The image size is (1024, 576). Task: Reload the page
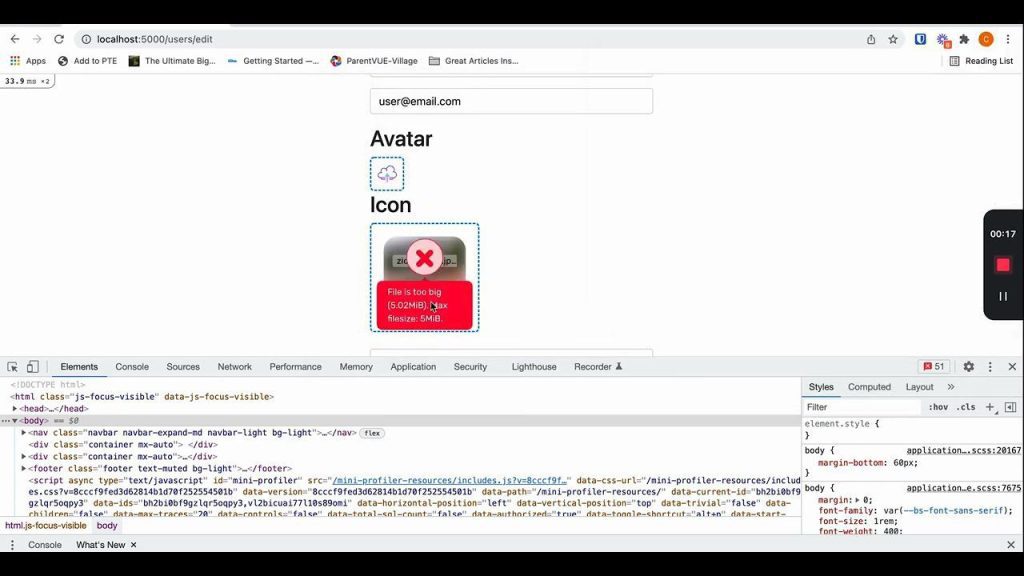tap(59, 39)
